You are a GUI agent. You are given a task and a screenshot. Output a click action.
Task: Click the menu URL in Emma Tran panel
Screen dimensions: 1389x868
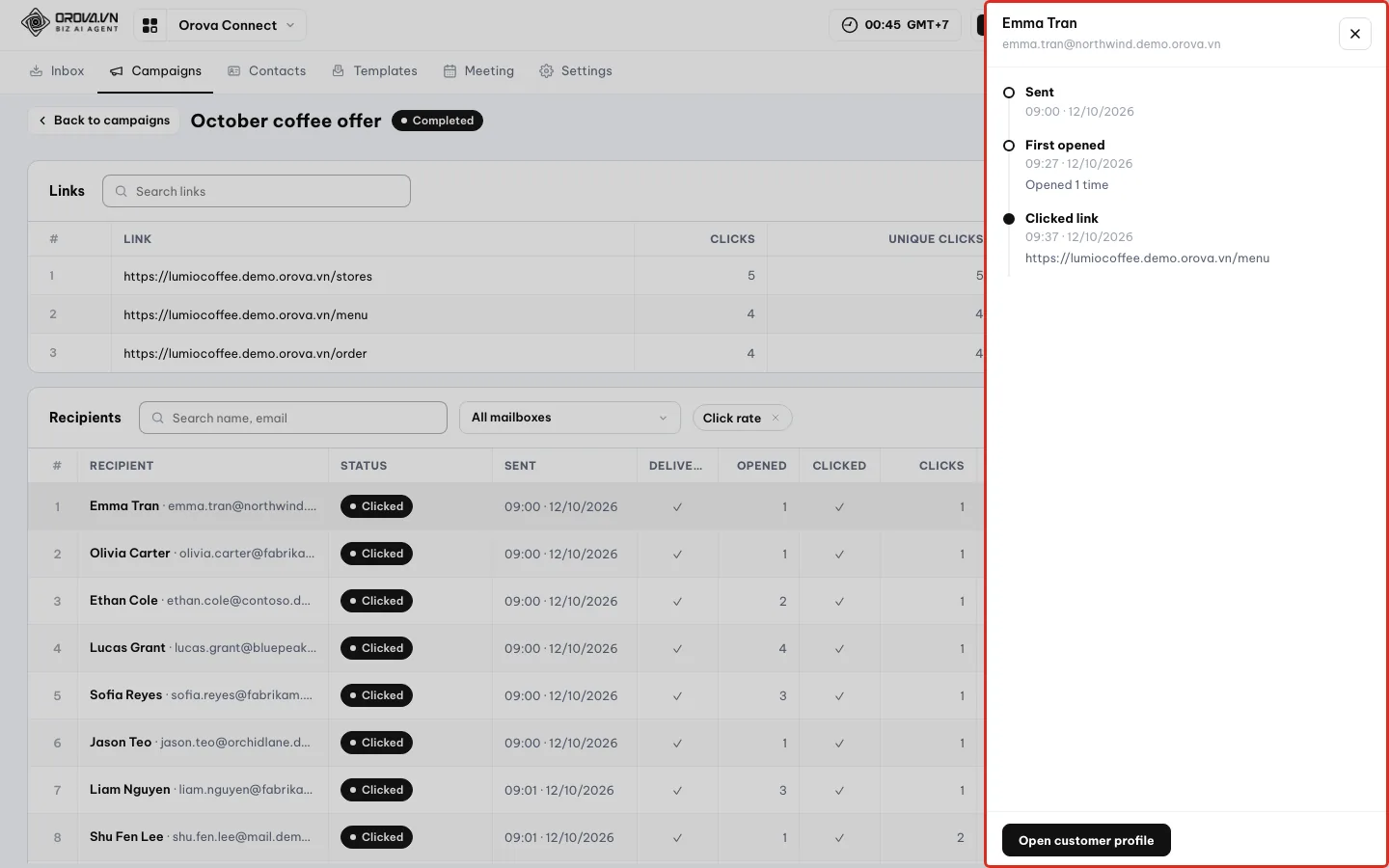(1147, 258)
